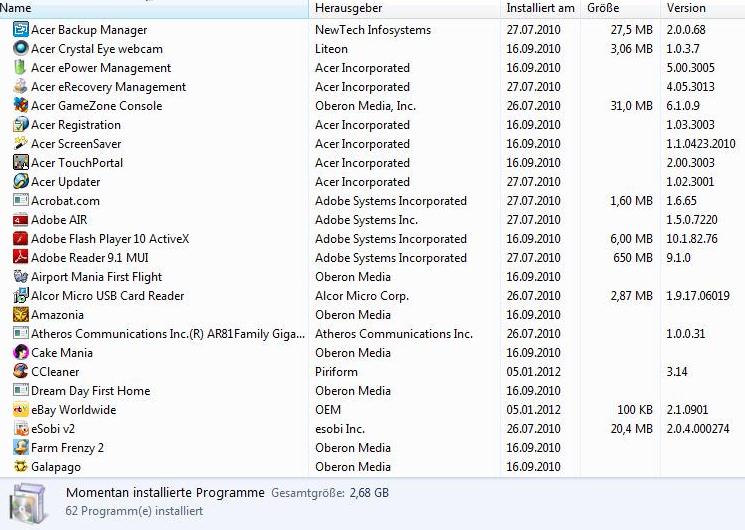
Task: Click the CCleaner program icon
Action: point(21,372)
